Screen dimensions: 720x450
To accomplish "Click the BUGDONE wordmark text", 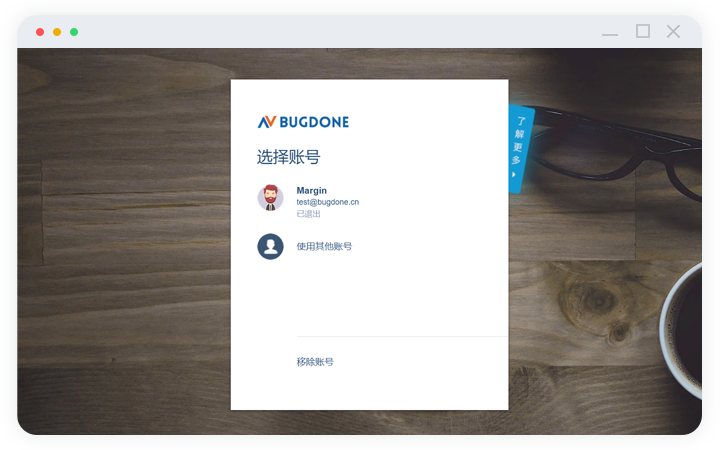I will coord(314,122).
